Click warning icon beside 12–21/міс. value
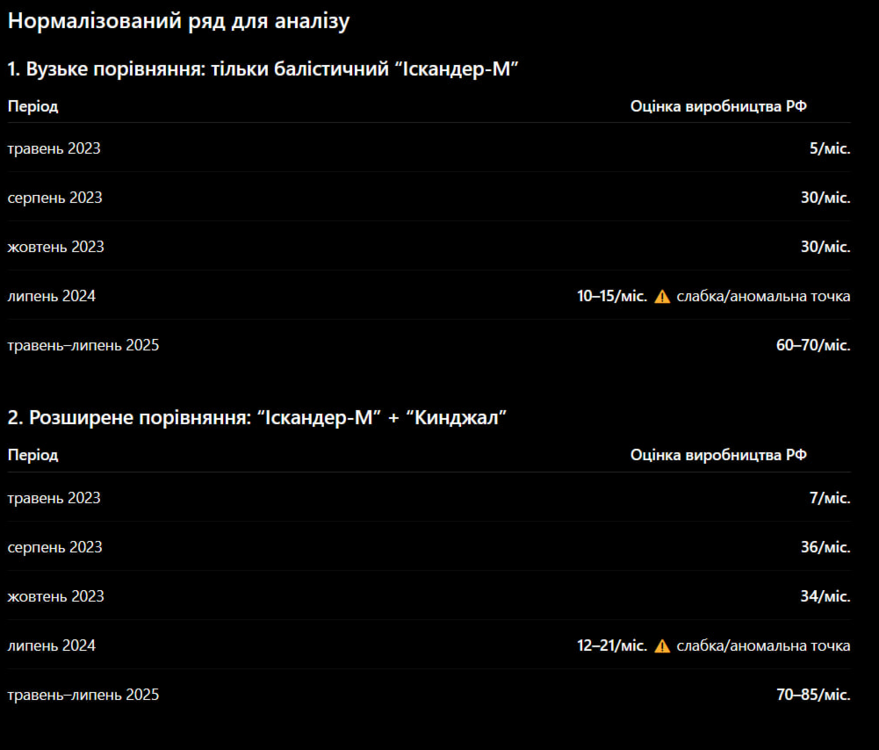879x750 pixels. click(662, 646)
